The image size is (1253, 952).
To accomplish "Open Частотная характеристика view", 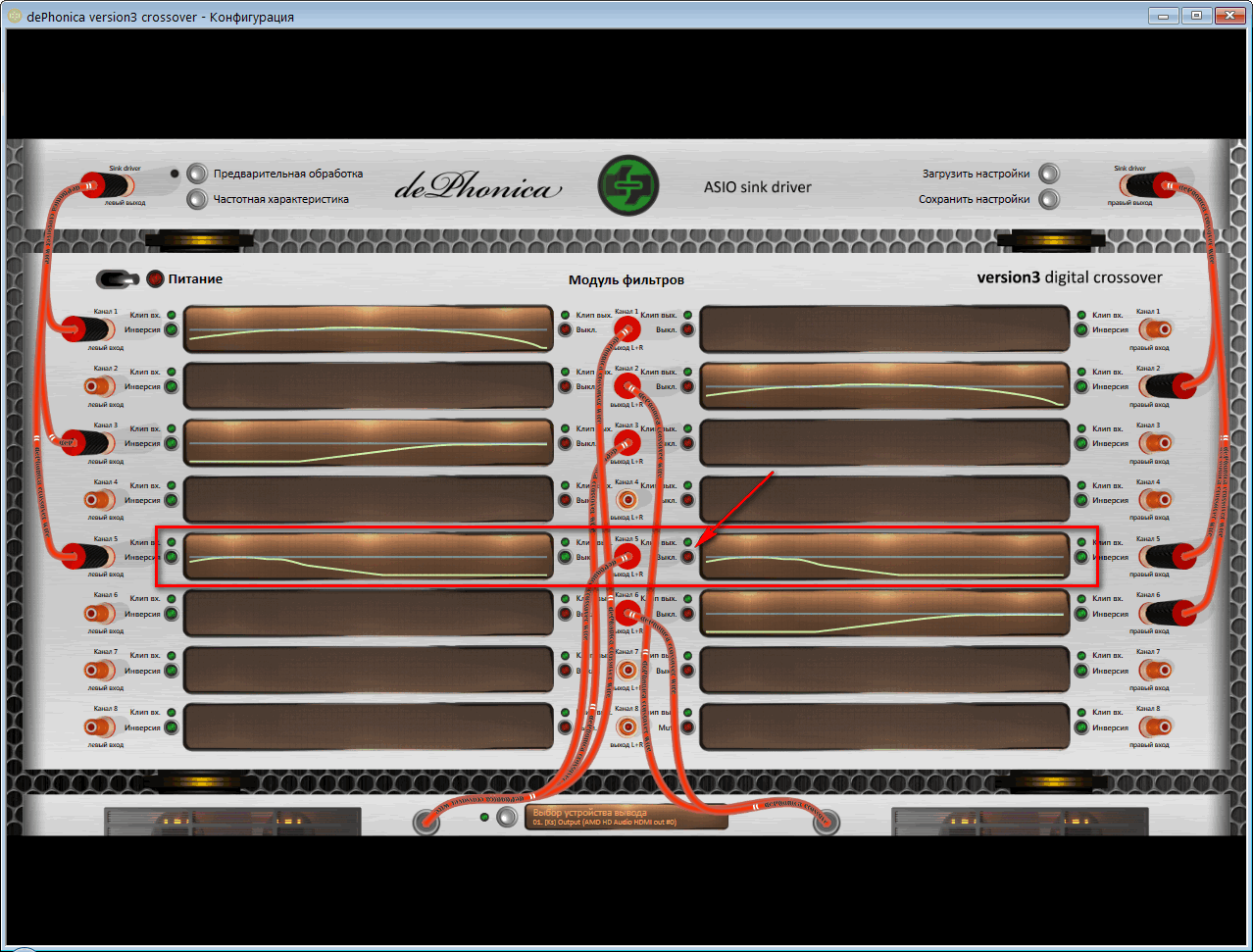I will point(198,199).
